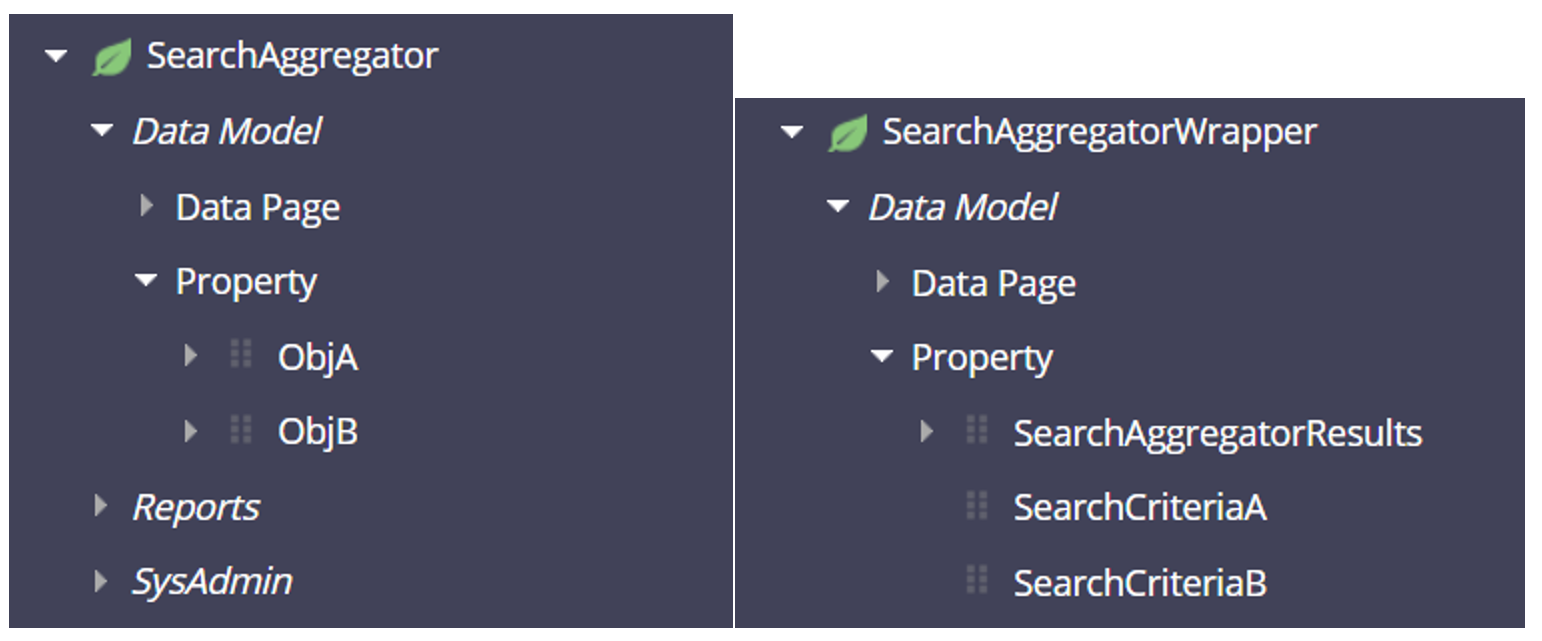This screenshot has width=1542, height=641.
Task: Expand the SysAdmin category arrow
Action: pos(101,581)
